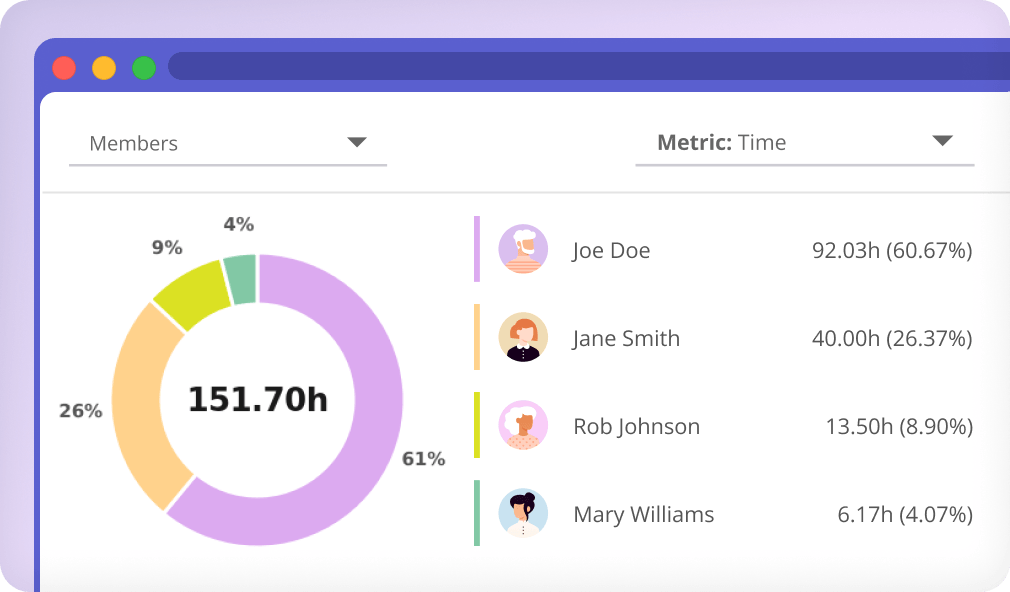The height and width of the screenshot is (592, 1010).
Task: Select the Rob Johnson name label
Action: tap(636, 426)
